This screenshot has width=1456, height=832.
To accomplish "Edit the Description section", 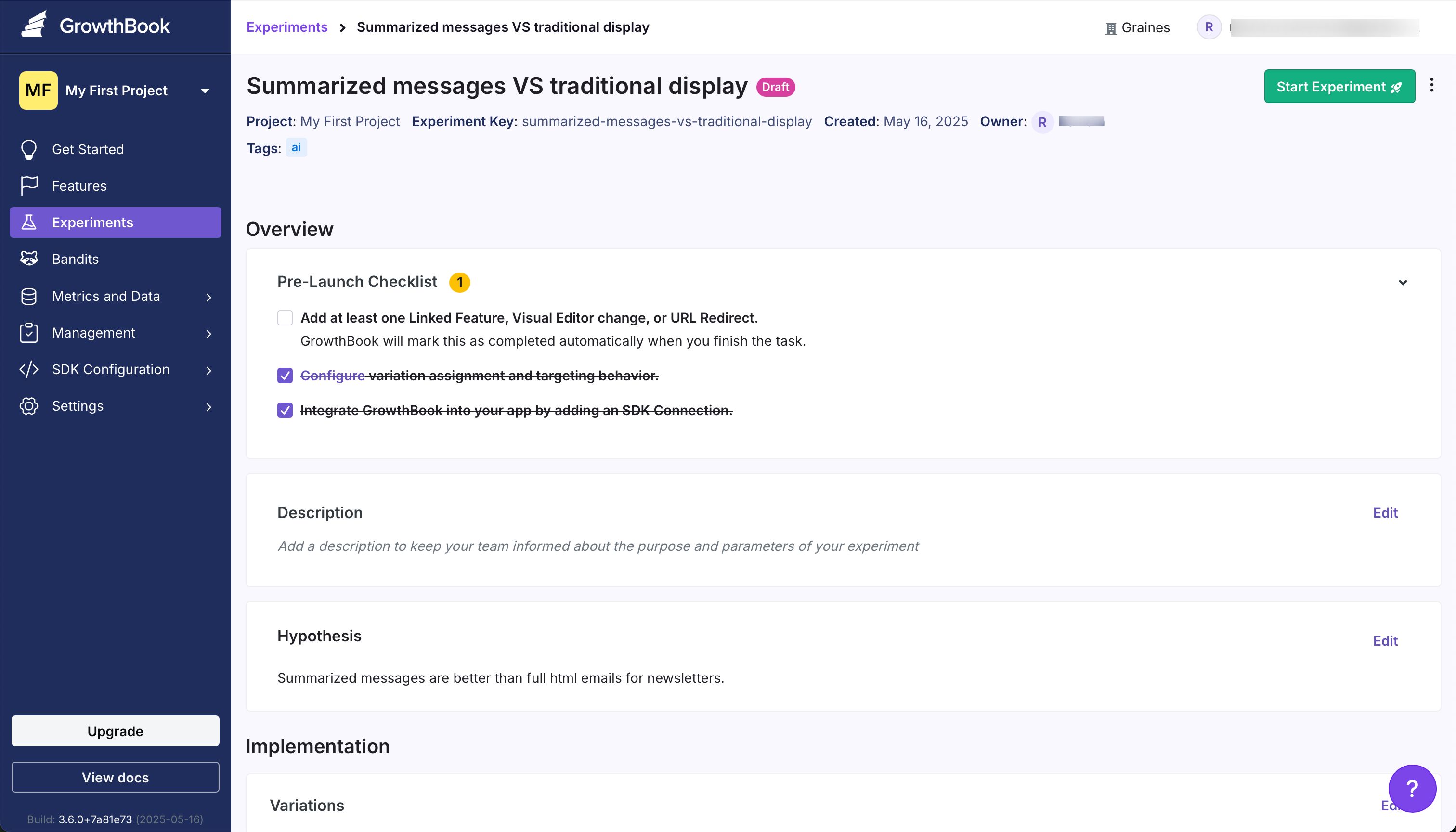I will coord(1385,513).
